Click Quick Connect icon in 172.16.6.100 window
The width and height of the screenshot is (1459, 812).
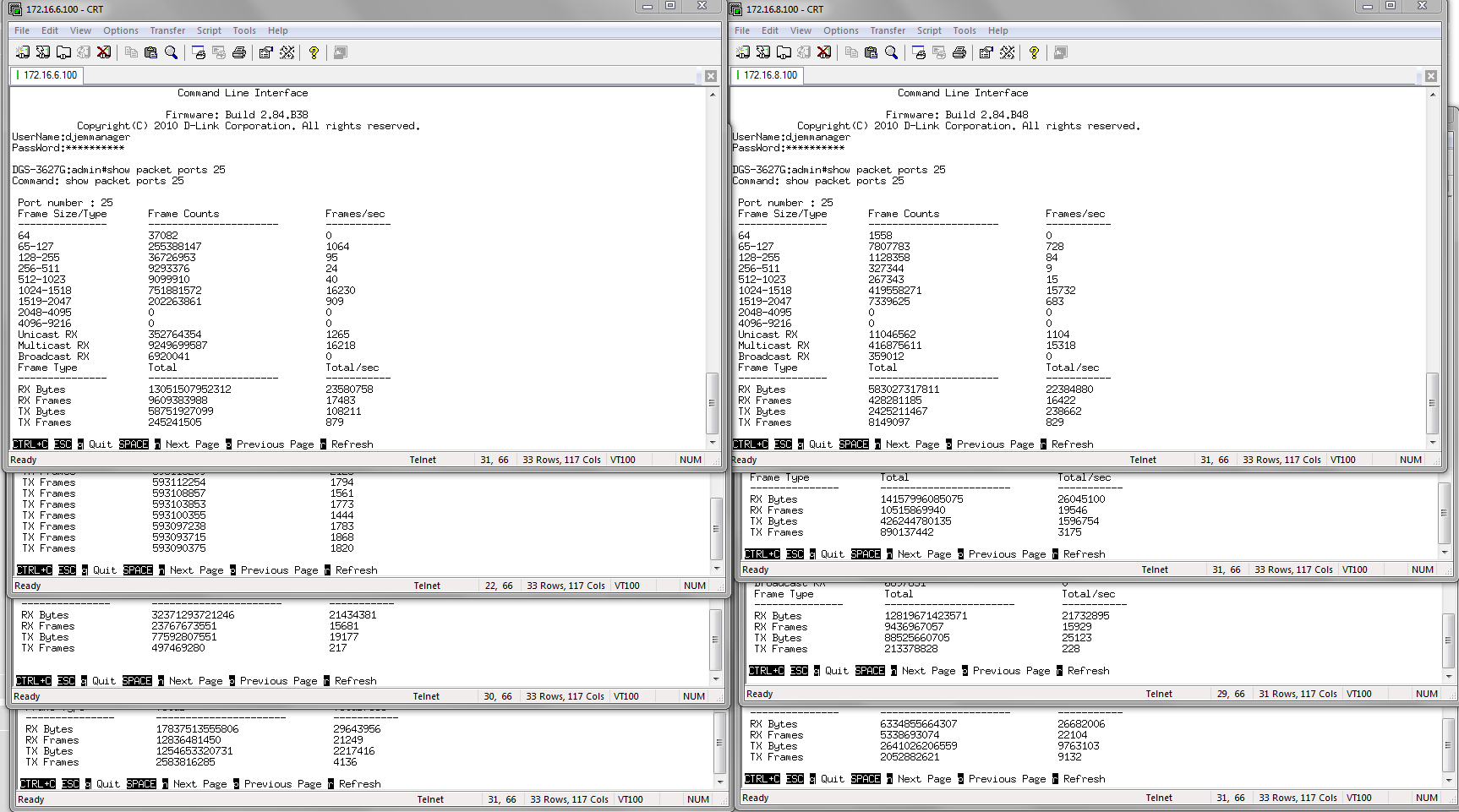(x=43, y=52)
